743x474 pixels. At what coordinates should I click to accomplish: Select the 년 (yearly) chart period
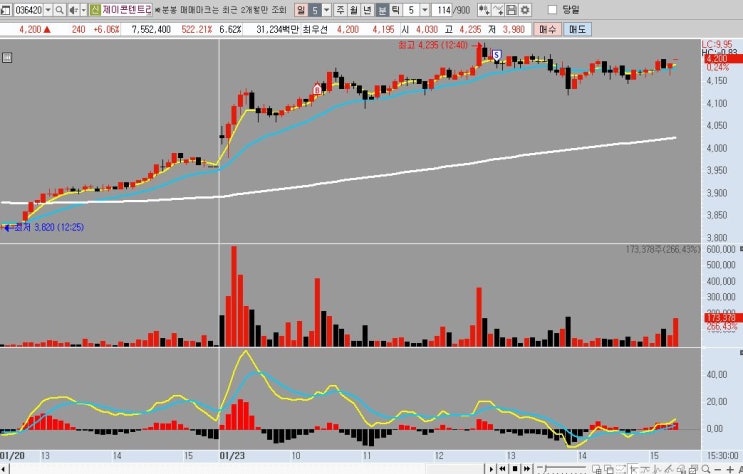point(367,10)
